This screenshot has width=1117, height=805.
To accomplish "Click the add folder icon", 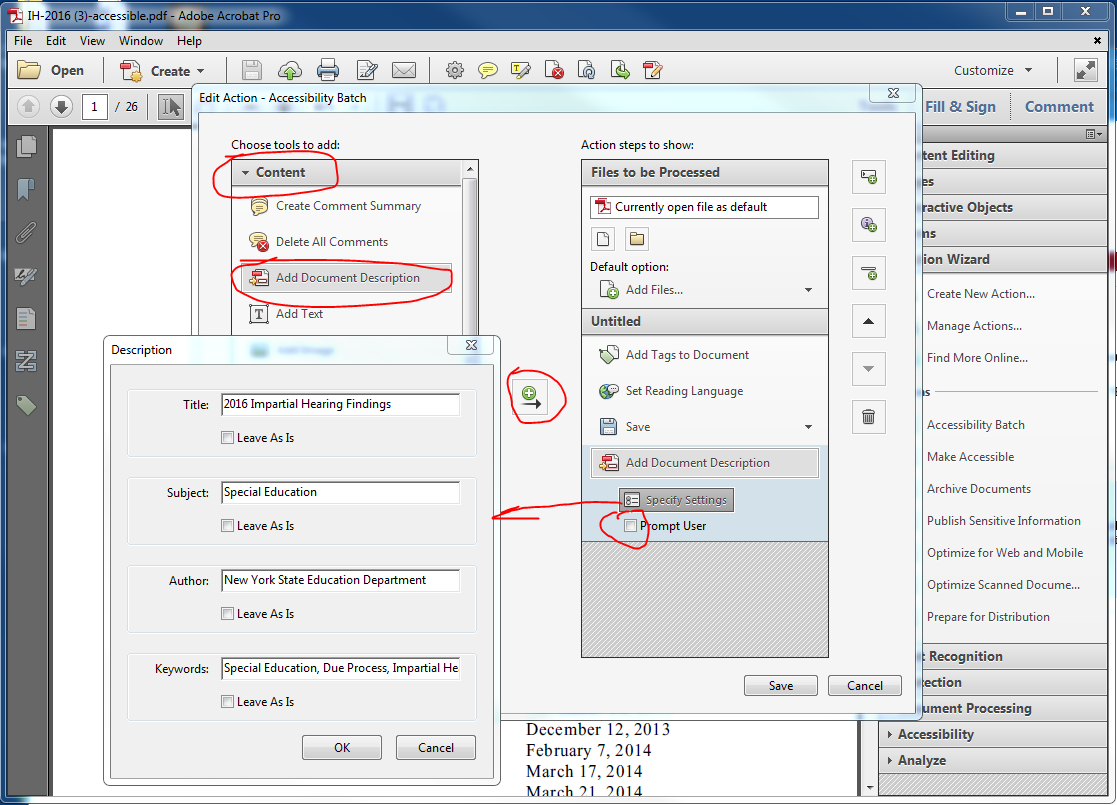I will pyautogui.click(x=637, y=239).
